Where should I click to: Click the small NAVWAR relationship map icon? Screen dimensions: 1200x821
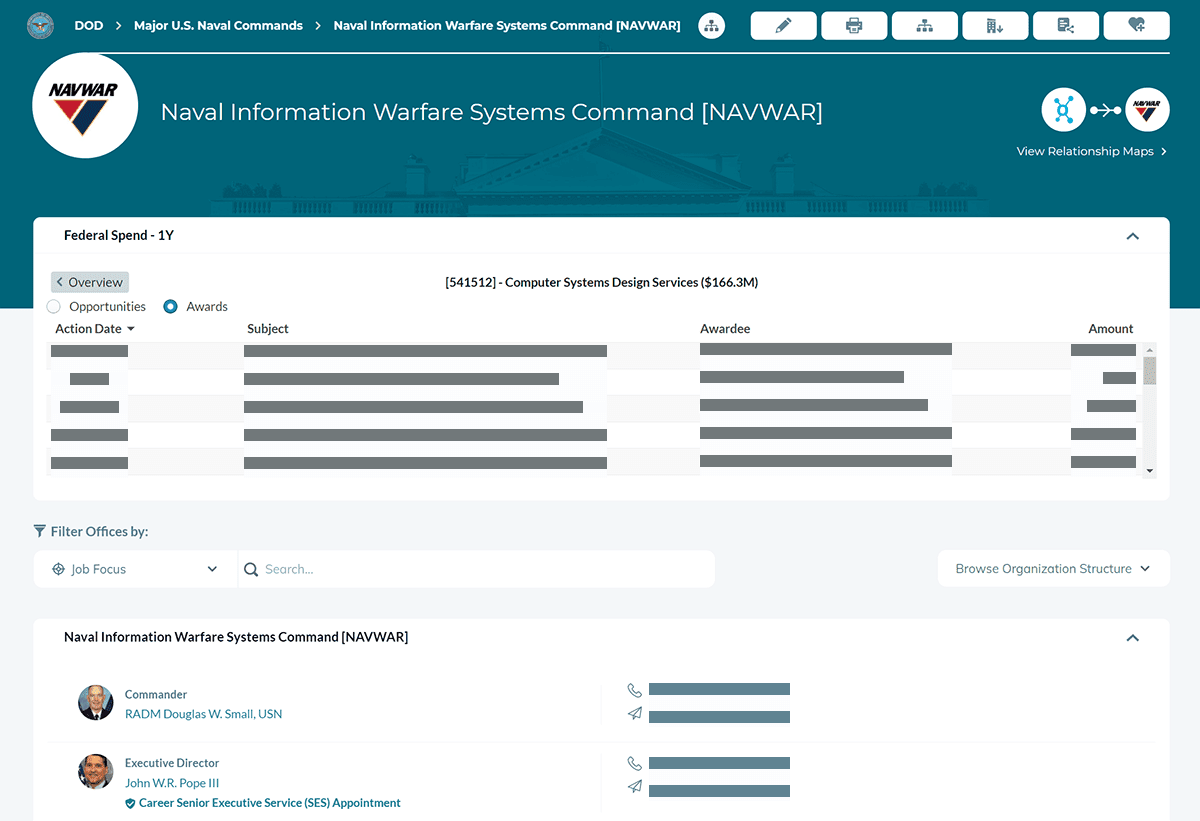pyautogui.click(x=1147, y=110)
